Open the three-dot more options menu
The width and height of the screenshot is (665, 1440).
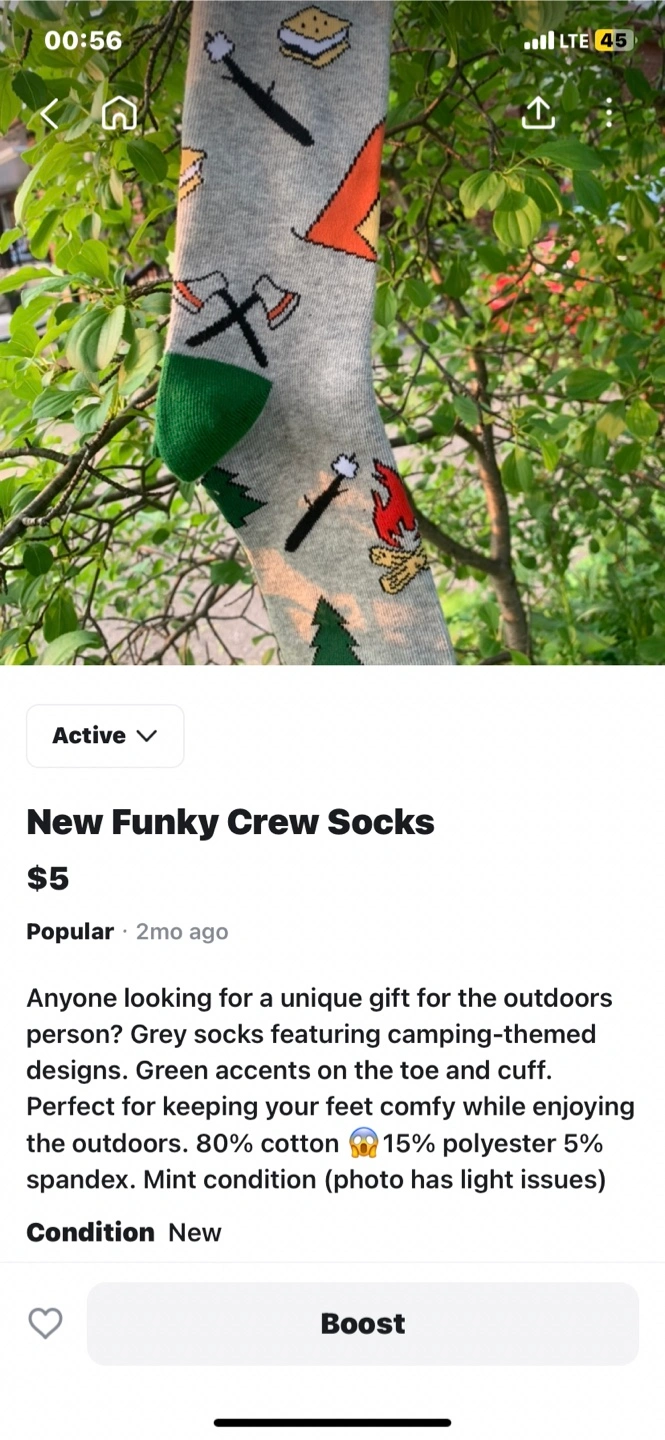pyautogui.click(x=609, y=113)
